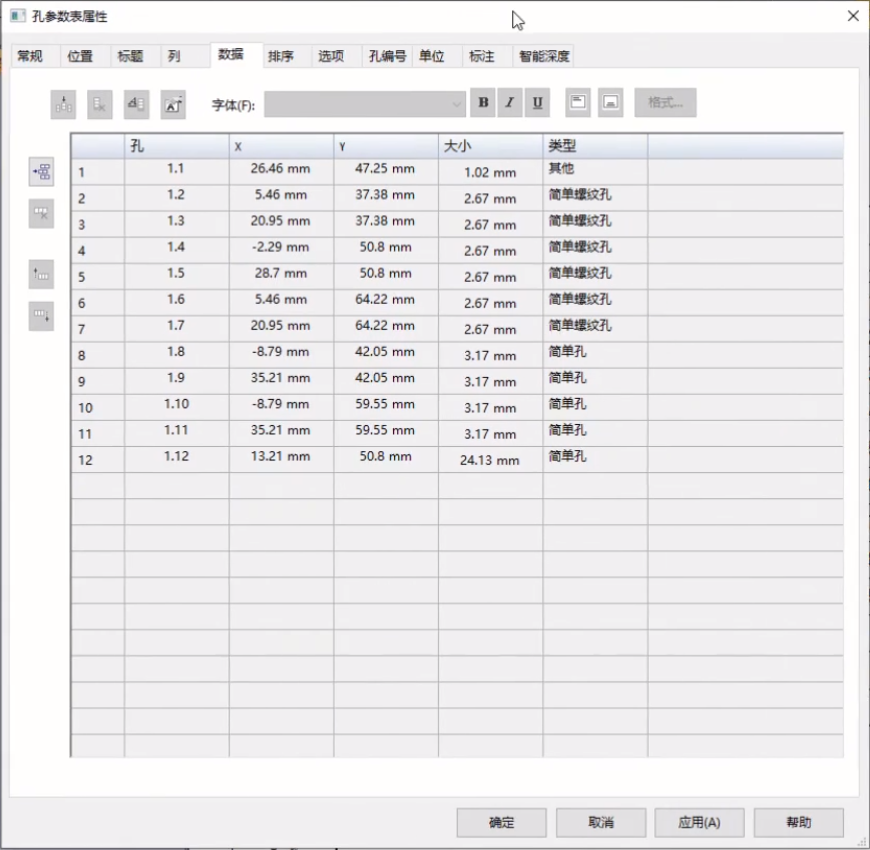
Task: Click the 24.13 mm size cell
Action: click(490, 459)
